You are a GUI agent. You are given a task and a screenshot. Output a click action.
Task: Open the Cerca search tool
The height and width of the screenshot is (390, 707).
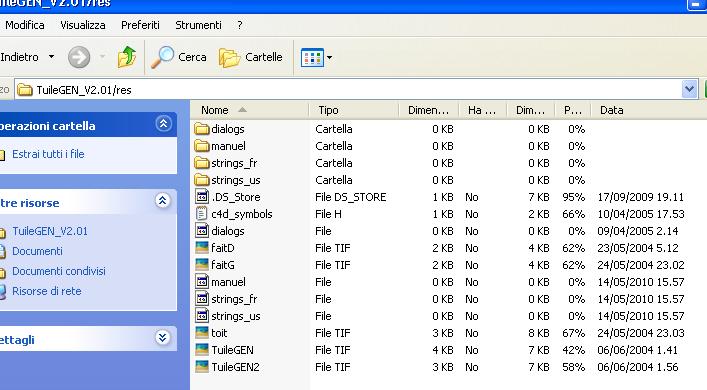click(x=179, y=57)
